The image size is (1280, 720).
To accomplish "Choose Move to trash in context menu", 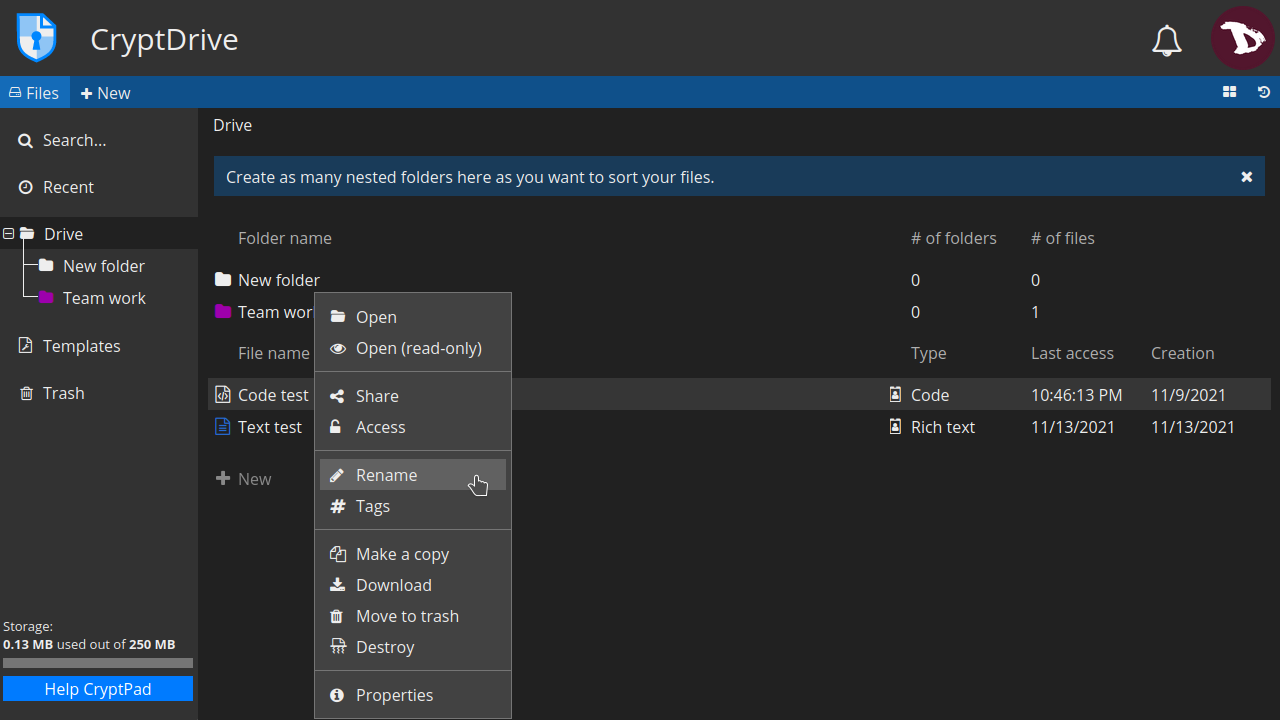I will pyautogui.click(x=413, y=616).
